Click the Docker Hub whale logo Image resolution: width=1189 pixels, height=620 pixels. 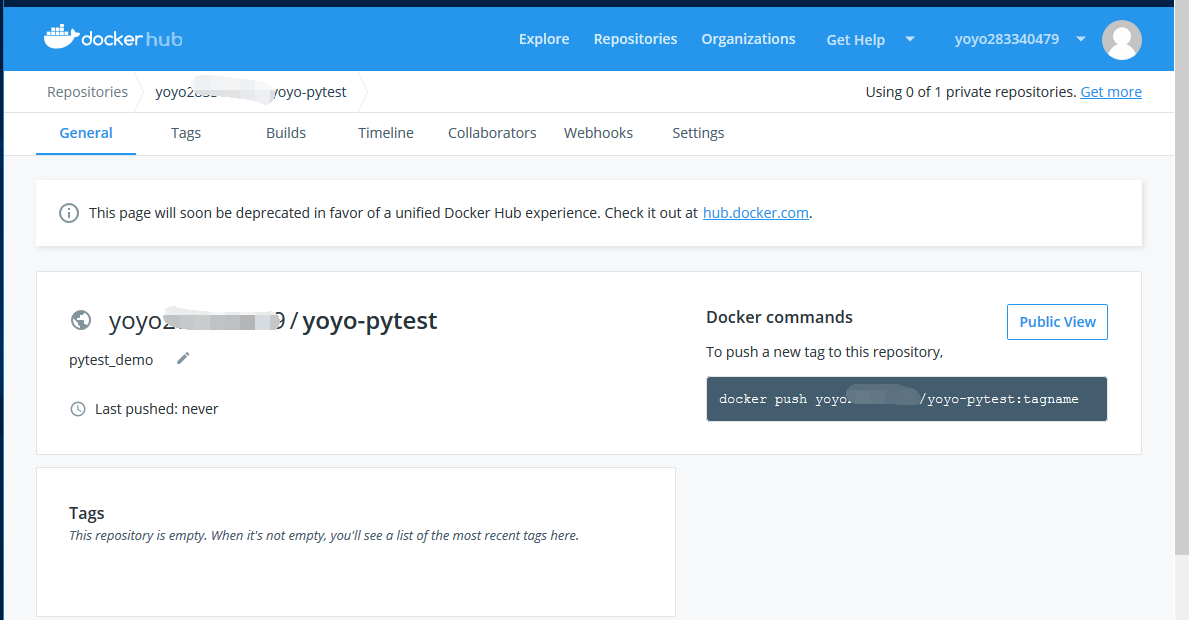click(x=113, y=38)
